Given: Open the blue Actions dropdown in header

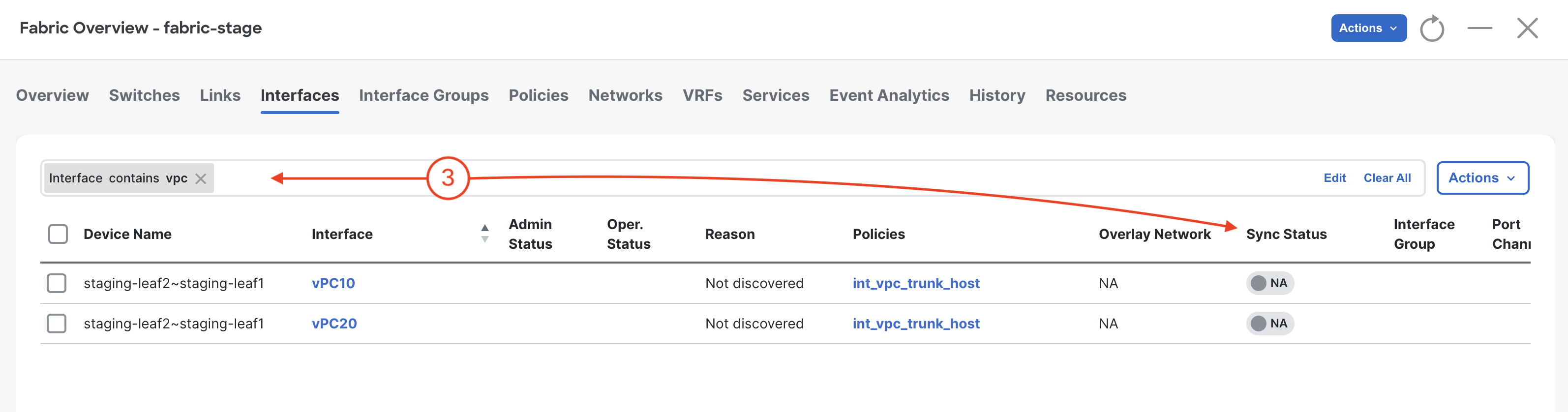Looking at the screenshot, I should (x=1368, y=28).
